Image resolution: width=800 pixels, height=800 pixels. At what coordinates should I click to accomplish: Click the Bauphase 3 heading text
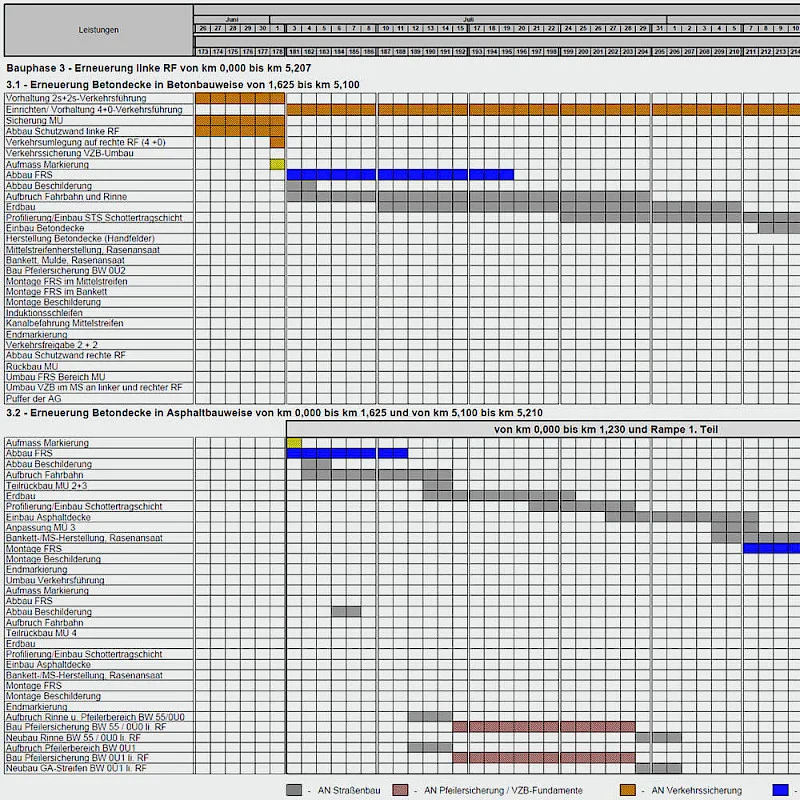click(159, 68)
